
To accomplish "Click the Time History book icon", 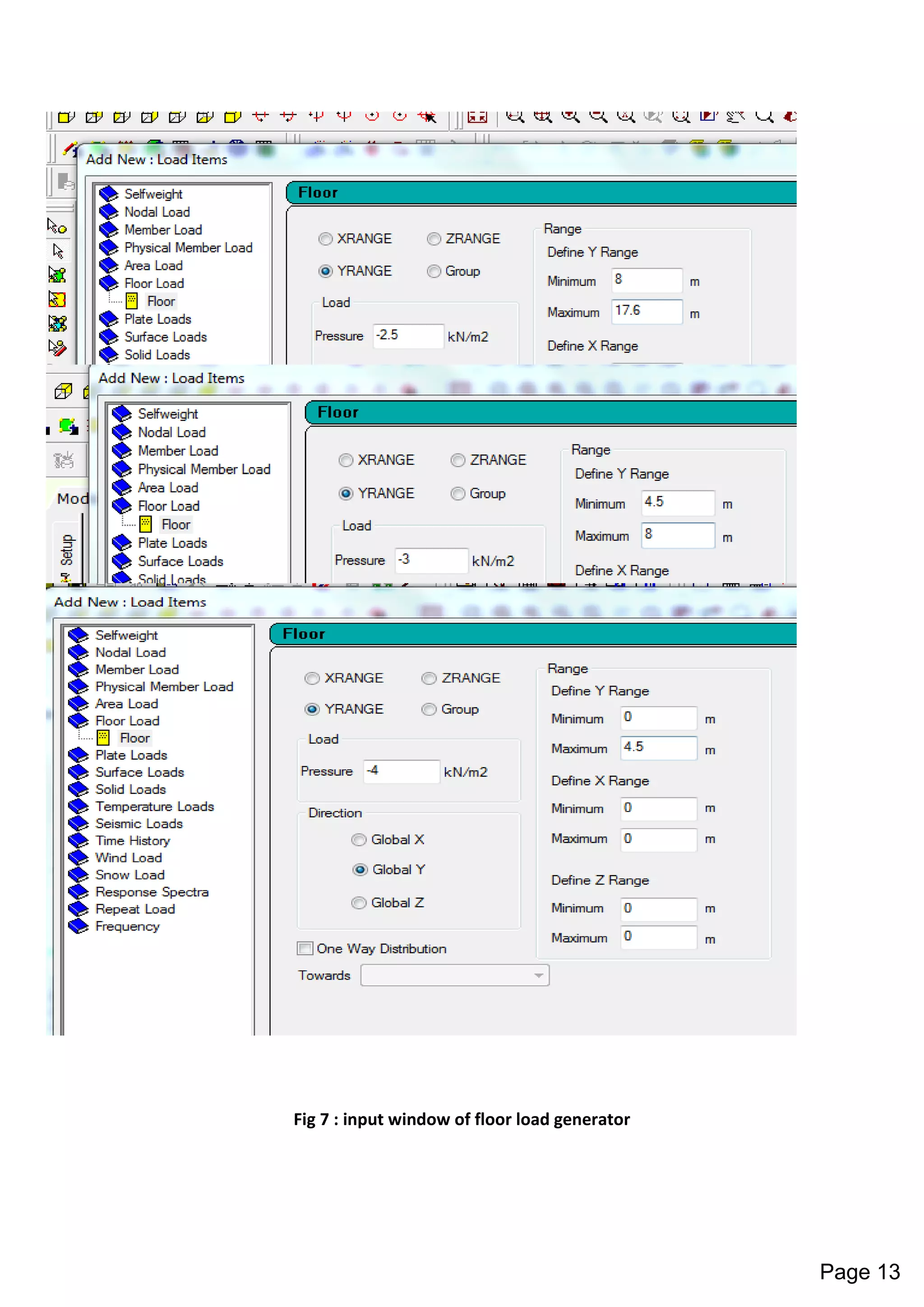I will pos(79,840).
